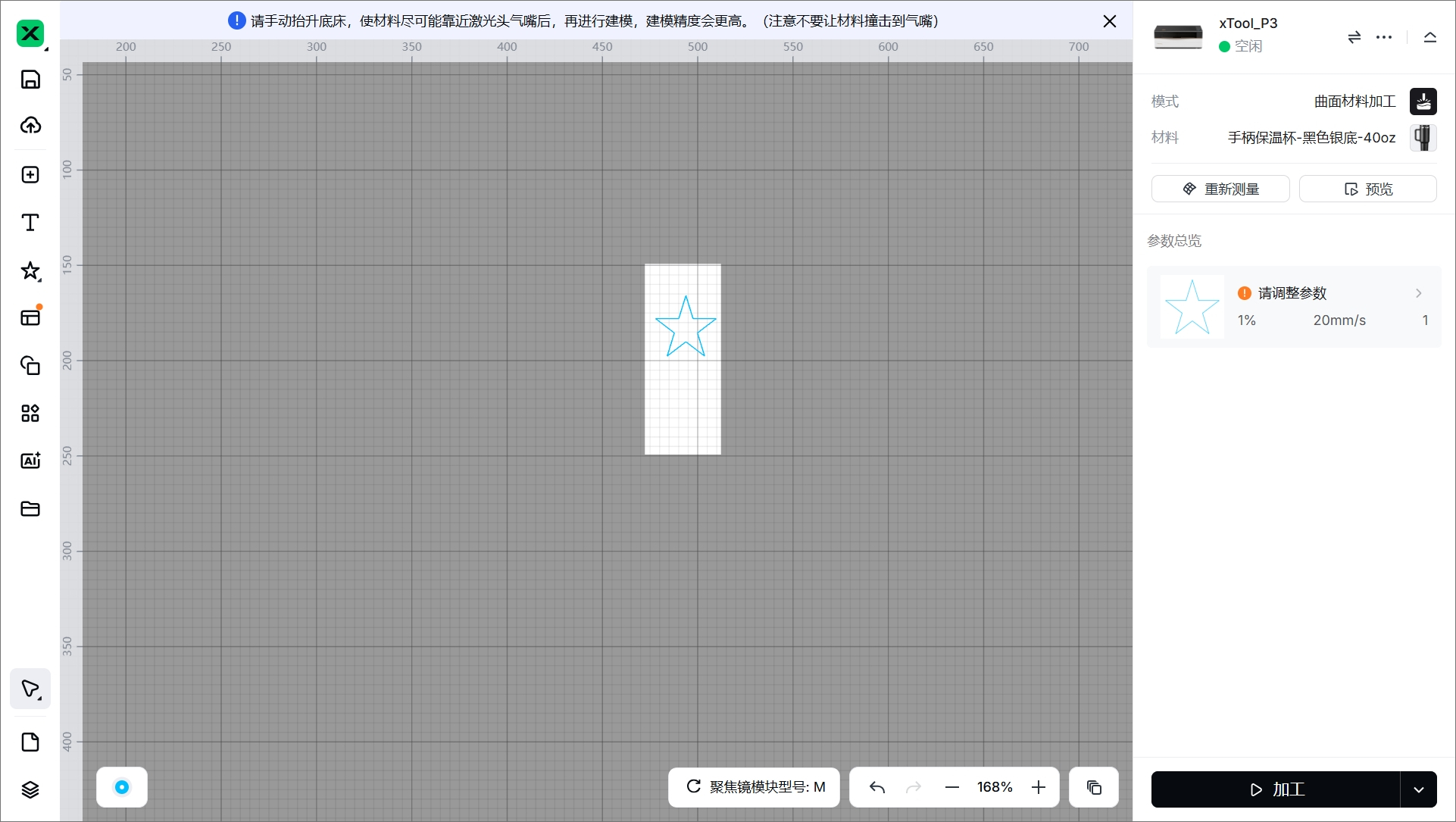
Task: Click the save file icon in sidebar
Action: [30, 80]
